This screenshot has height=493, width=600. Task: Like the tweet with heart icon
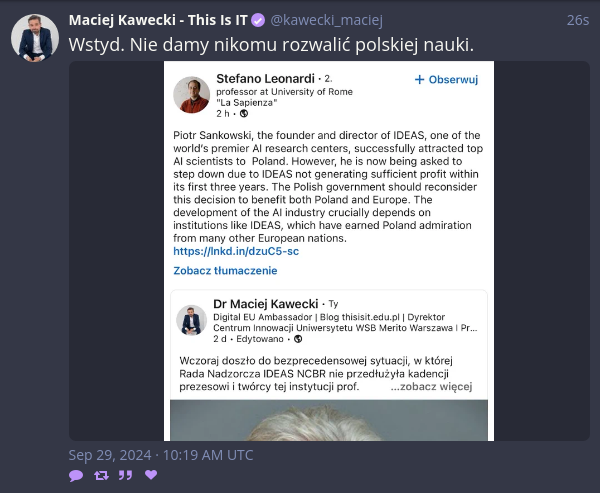(151, 475)
